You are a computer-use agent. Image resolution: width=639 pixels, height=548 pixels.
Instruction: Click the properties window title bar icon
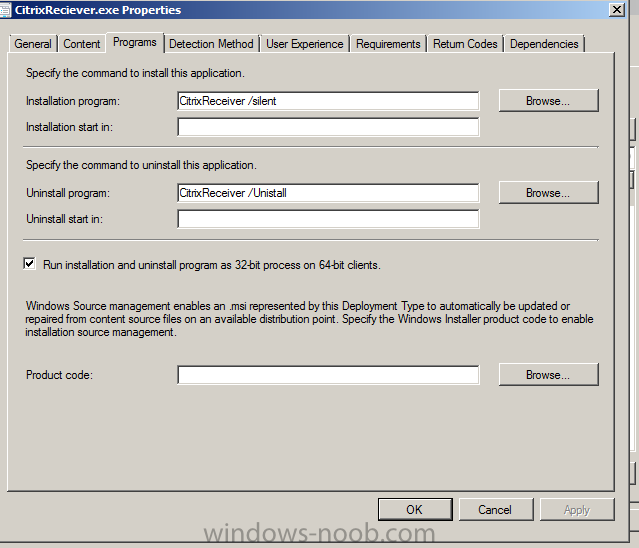(5, 10)
